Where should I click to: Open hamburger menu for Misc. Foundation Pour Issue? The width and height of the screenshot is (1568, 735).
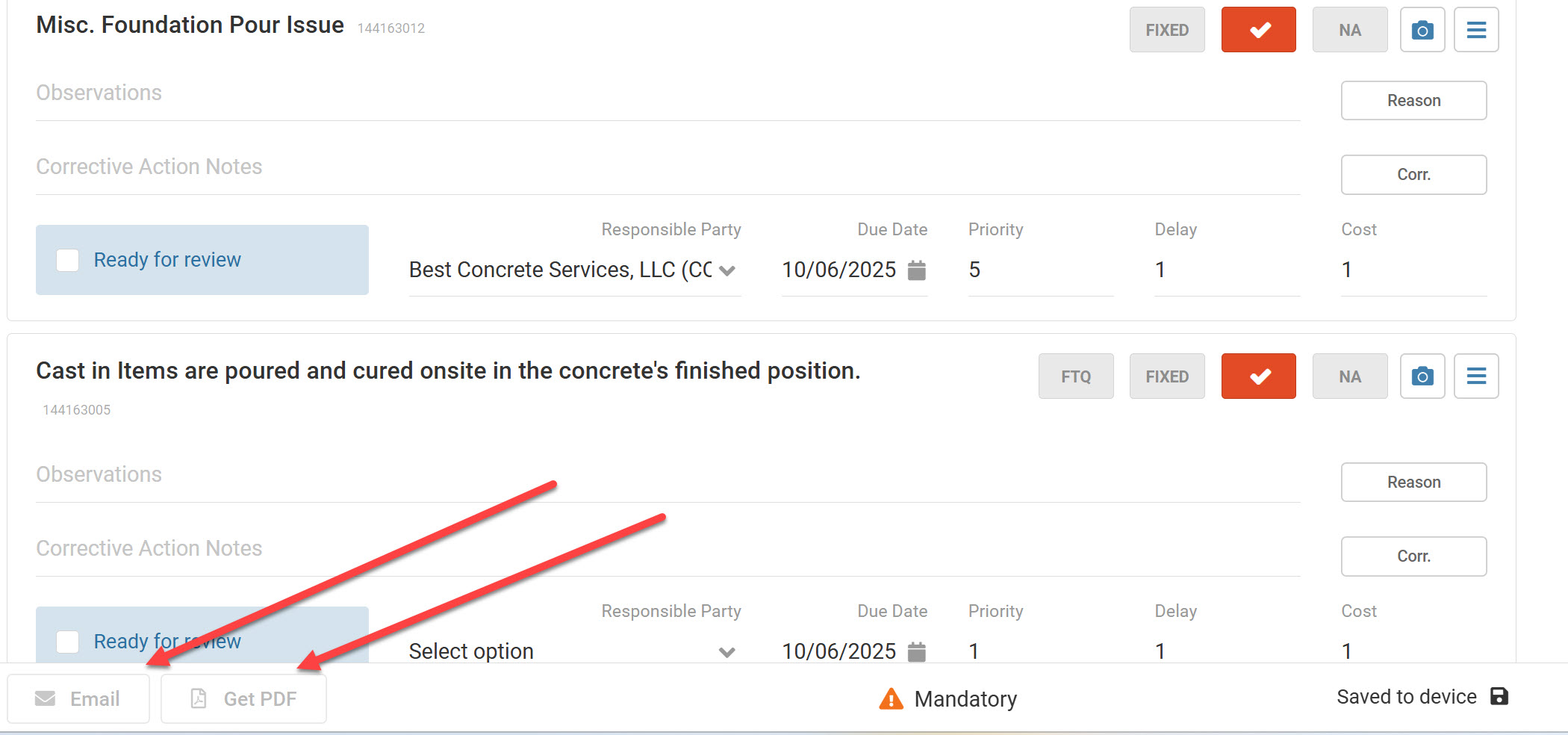point(1476,30)
